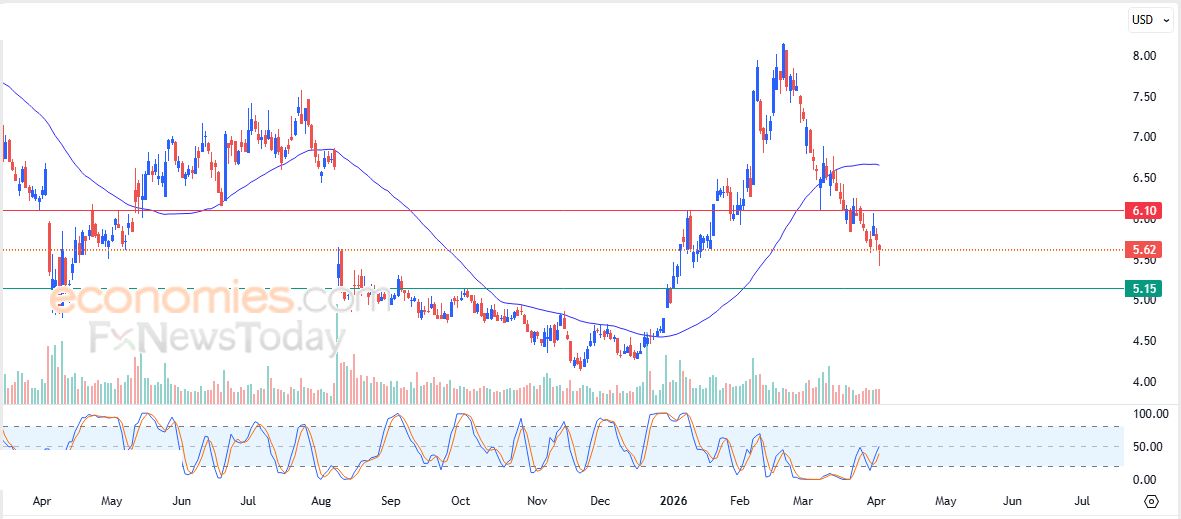The height and width of the screenshot is (519, 1181).
Task: Click the Mar label on time axis
Action: [805, 501]
